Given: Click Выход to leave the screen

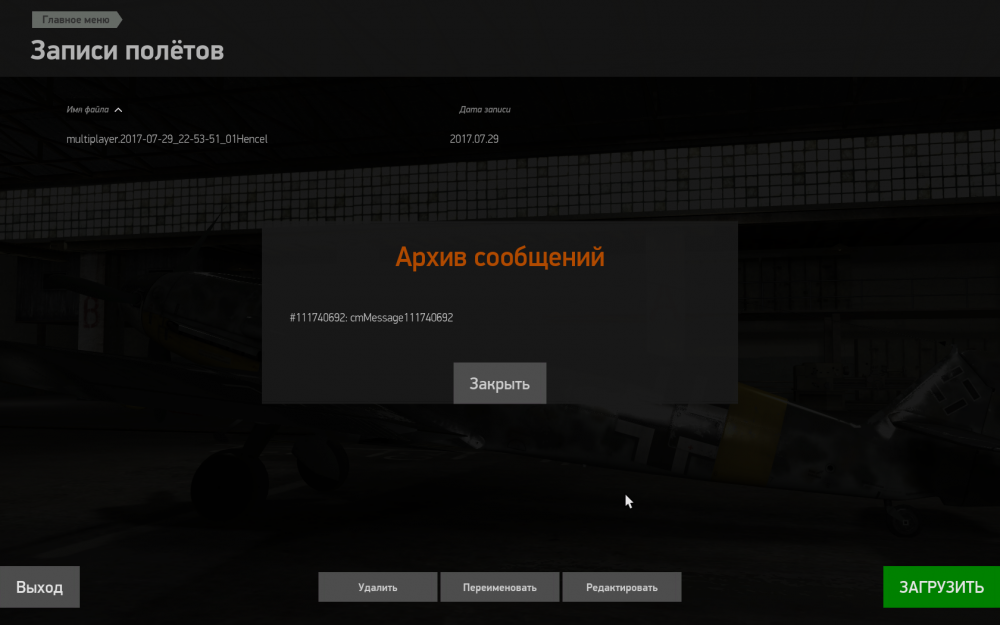Looking at the screenshot, I should [39, 587].
